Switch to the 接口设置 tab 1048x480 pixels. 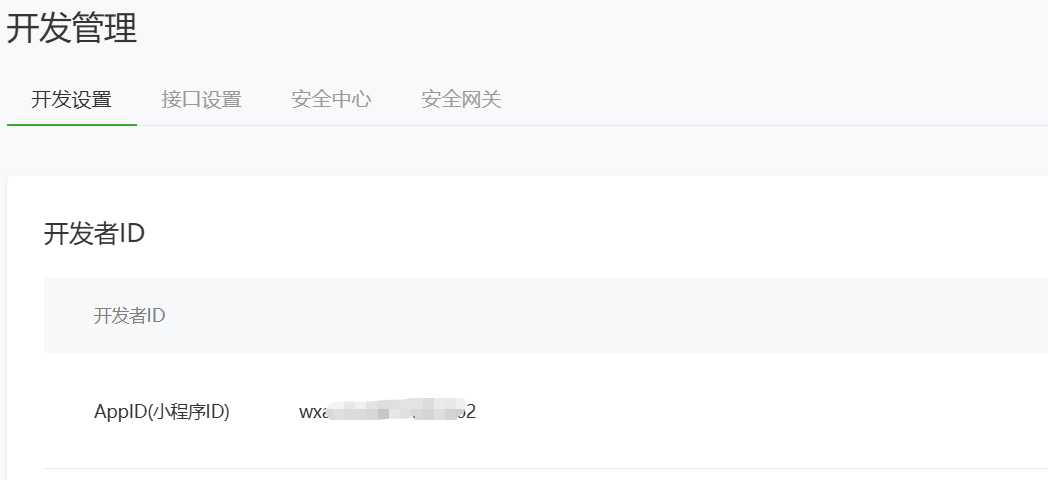(x=201, y=100)
